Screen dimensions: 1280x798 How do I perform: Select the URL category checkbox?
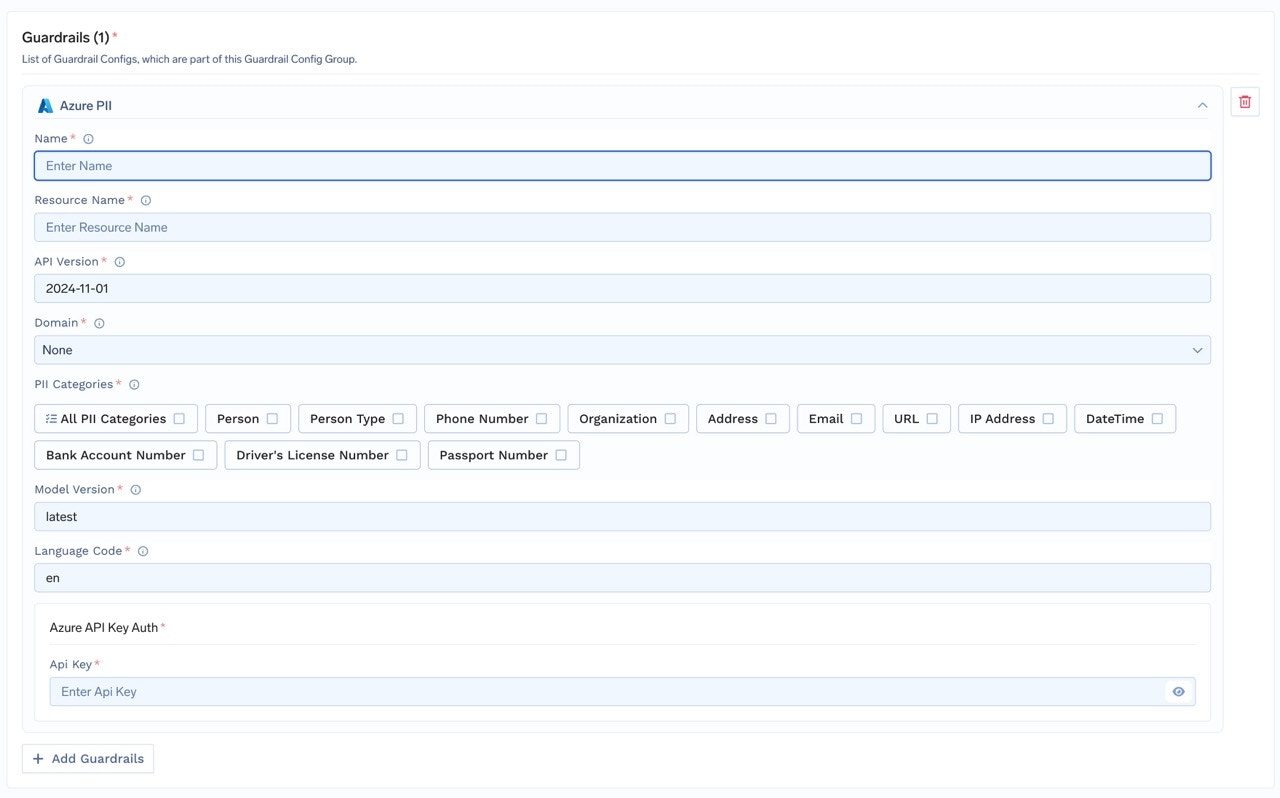coord(932,419)
